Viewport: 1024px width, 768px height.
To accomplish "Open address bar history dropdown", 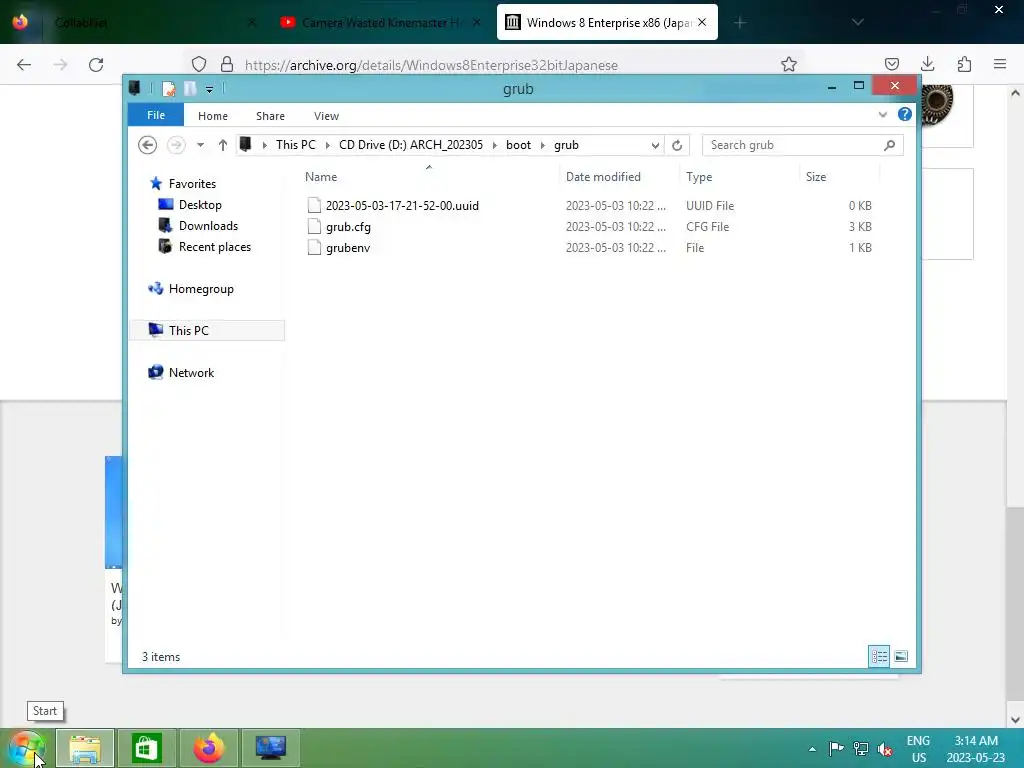I will point(655,146).
